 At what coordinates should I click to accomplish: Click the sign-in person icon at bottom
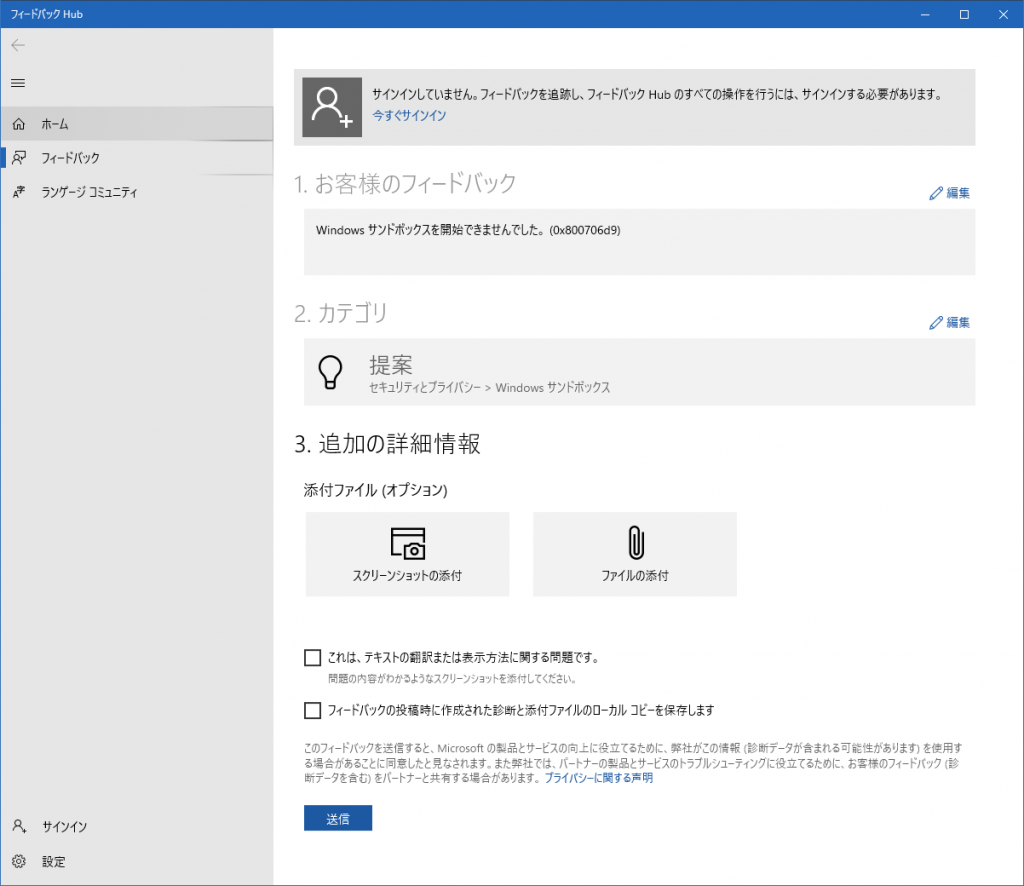(x=18, y=827)
